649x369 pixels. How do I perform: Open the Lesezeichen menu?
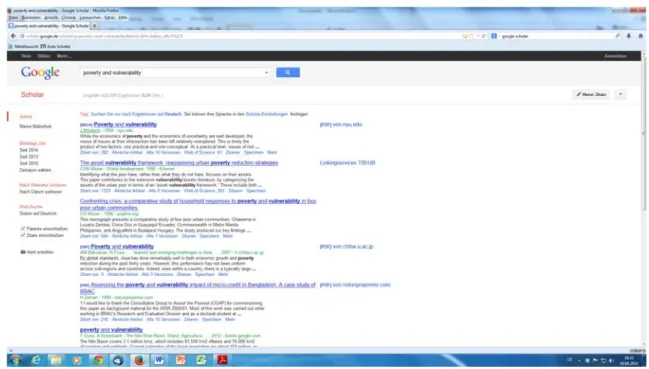pos(90,18)
